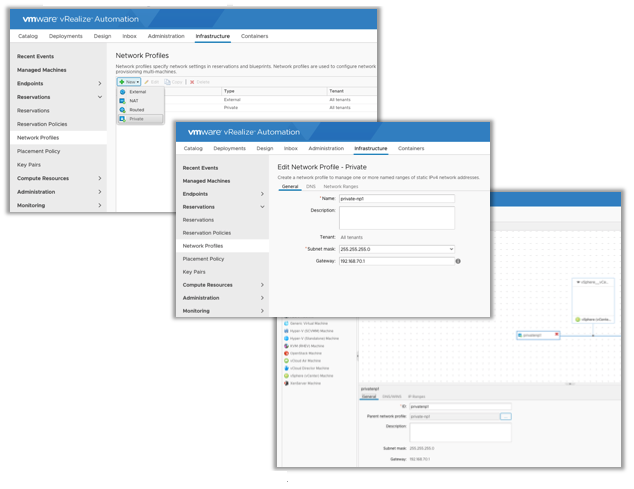This screenshot has height=489, width=634.
Task: Click the ID field in blueprint properties
Action: 460,406
